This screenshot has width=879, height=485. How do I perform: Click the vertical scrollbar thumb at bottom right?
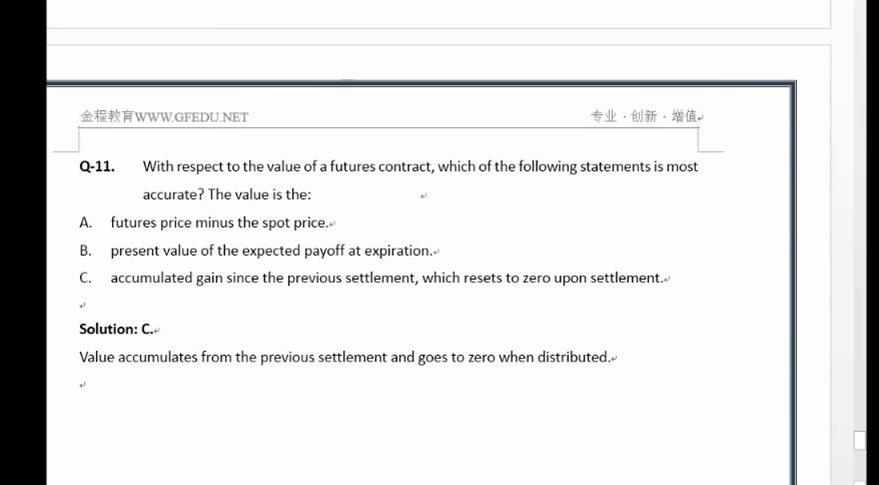(860, 440)
